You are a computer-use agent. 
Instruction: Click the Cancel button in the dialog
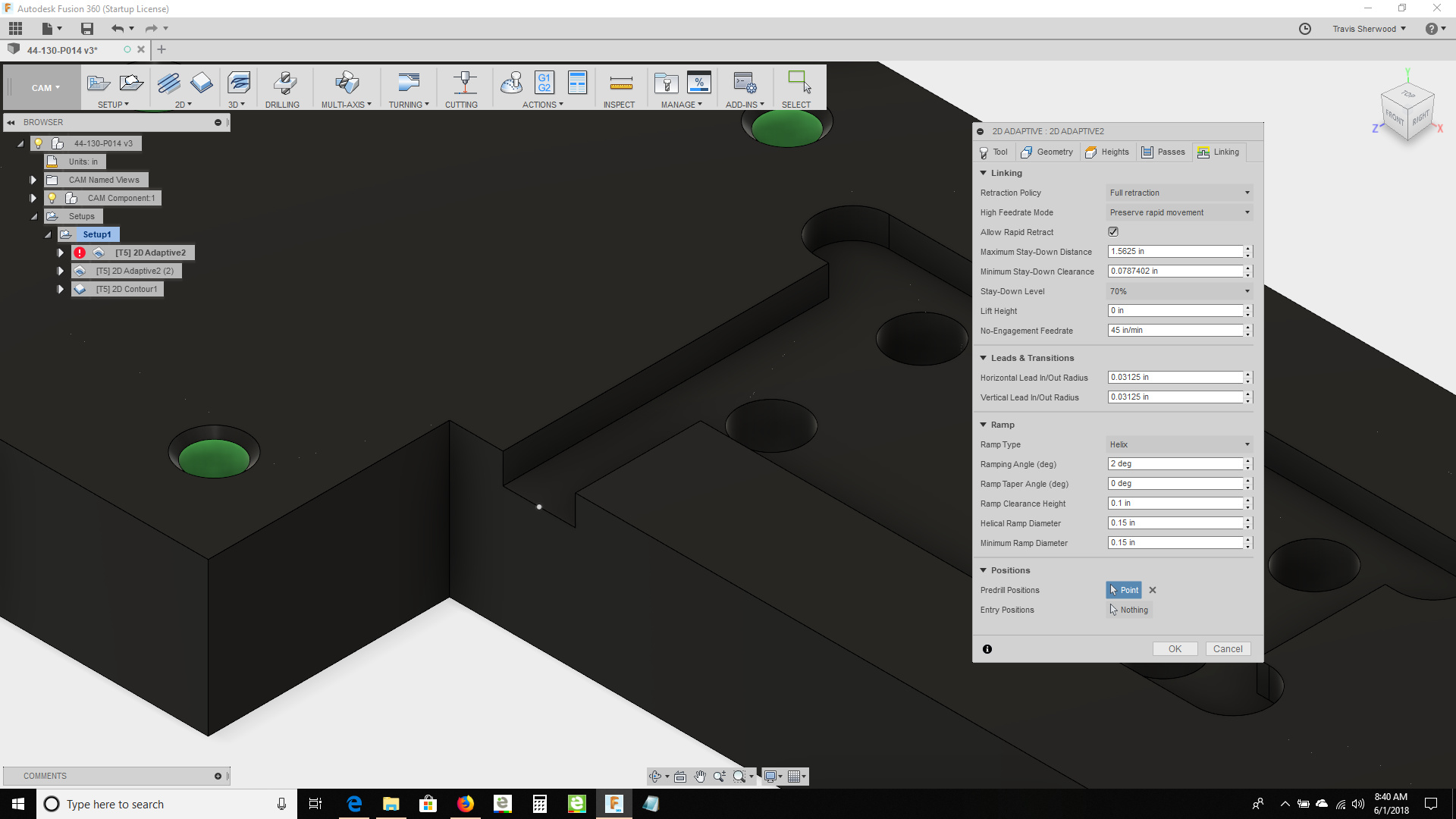click(x=1228, y=648)
